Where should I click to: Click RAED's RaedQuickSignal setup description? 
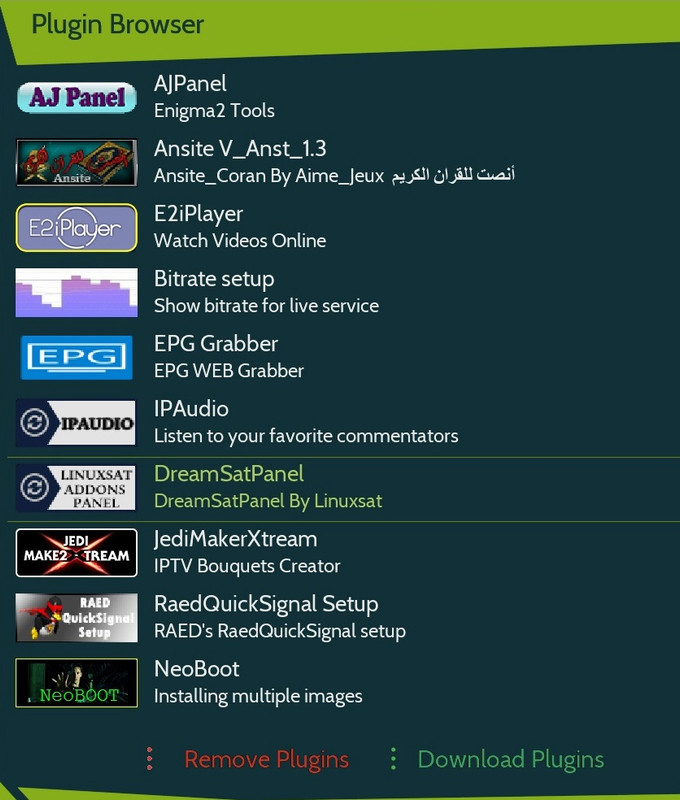280,632
